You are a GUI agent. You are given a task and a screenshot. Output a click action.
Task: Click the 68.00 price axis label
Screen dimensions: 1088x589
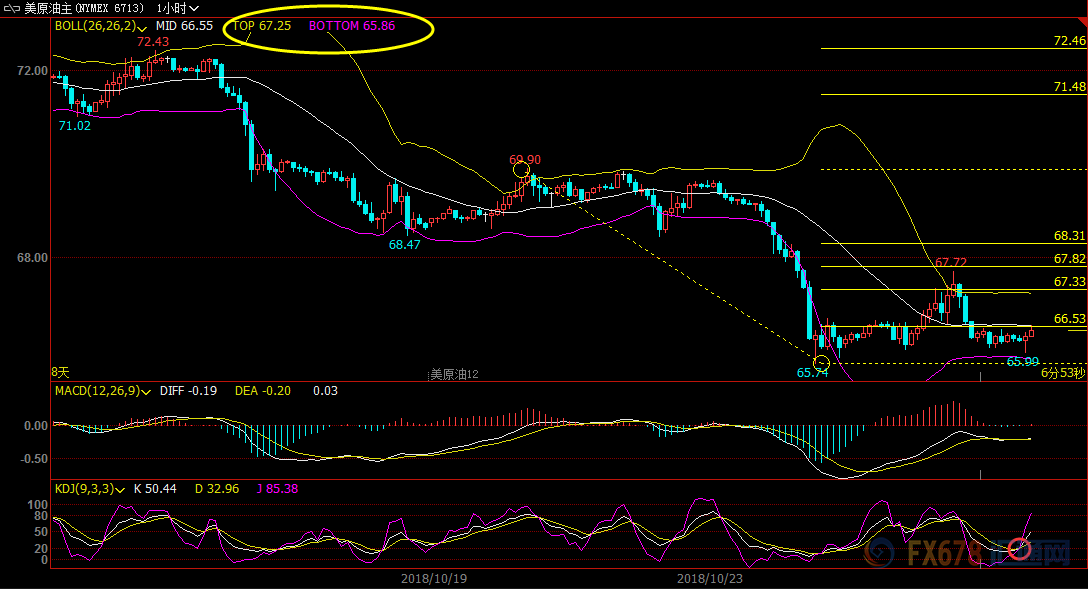click(32, 258)
